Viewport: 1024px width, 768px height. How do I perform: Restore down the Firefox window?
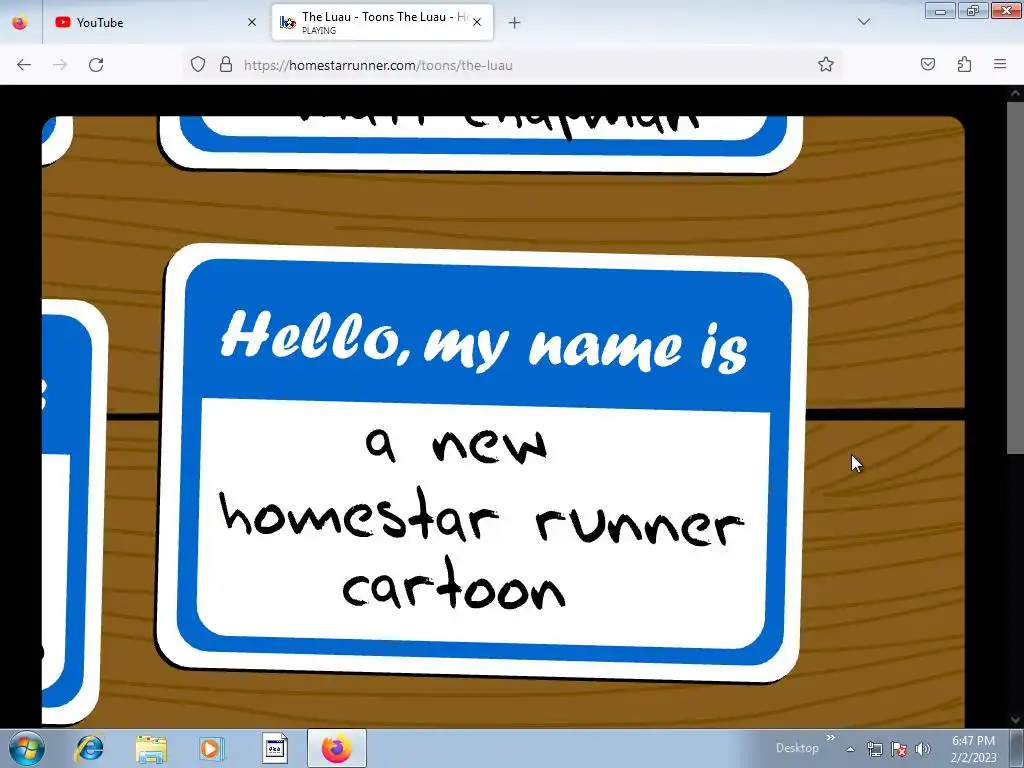tap(973, 11)
